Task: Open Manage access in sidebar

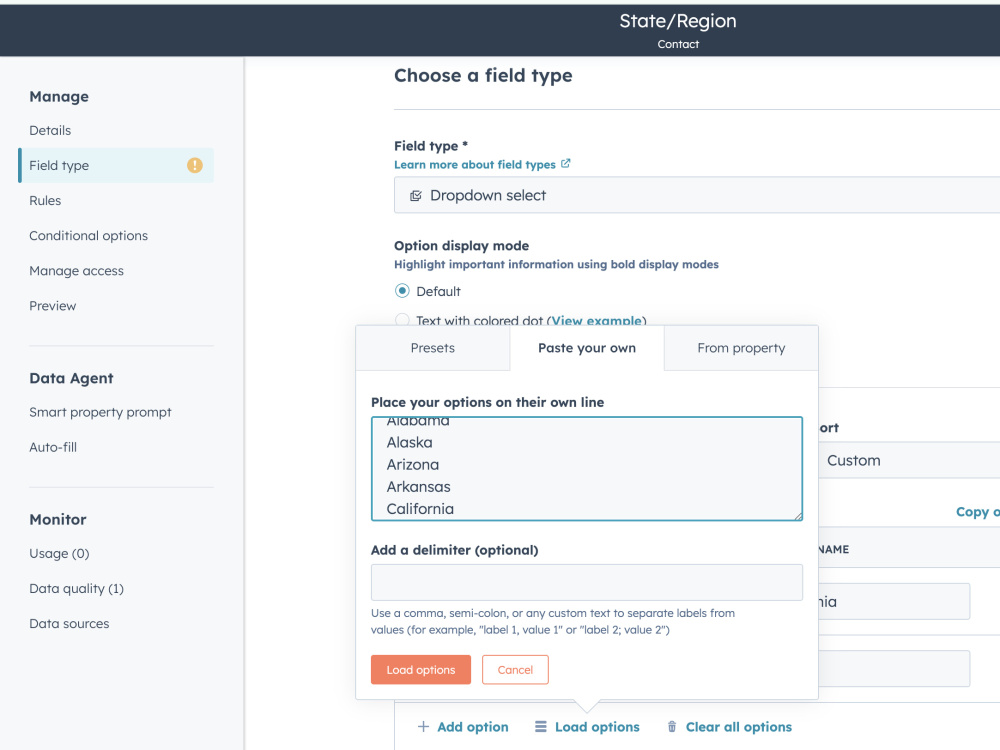Action: [x=77, y=270]
